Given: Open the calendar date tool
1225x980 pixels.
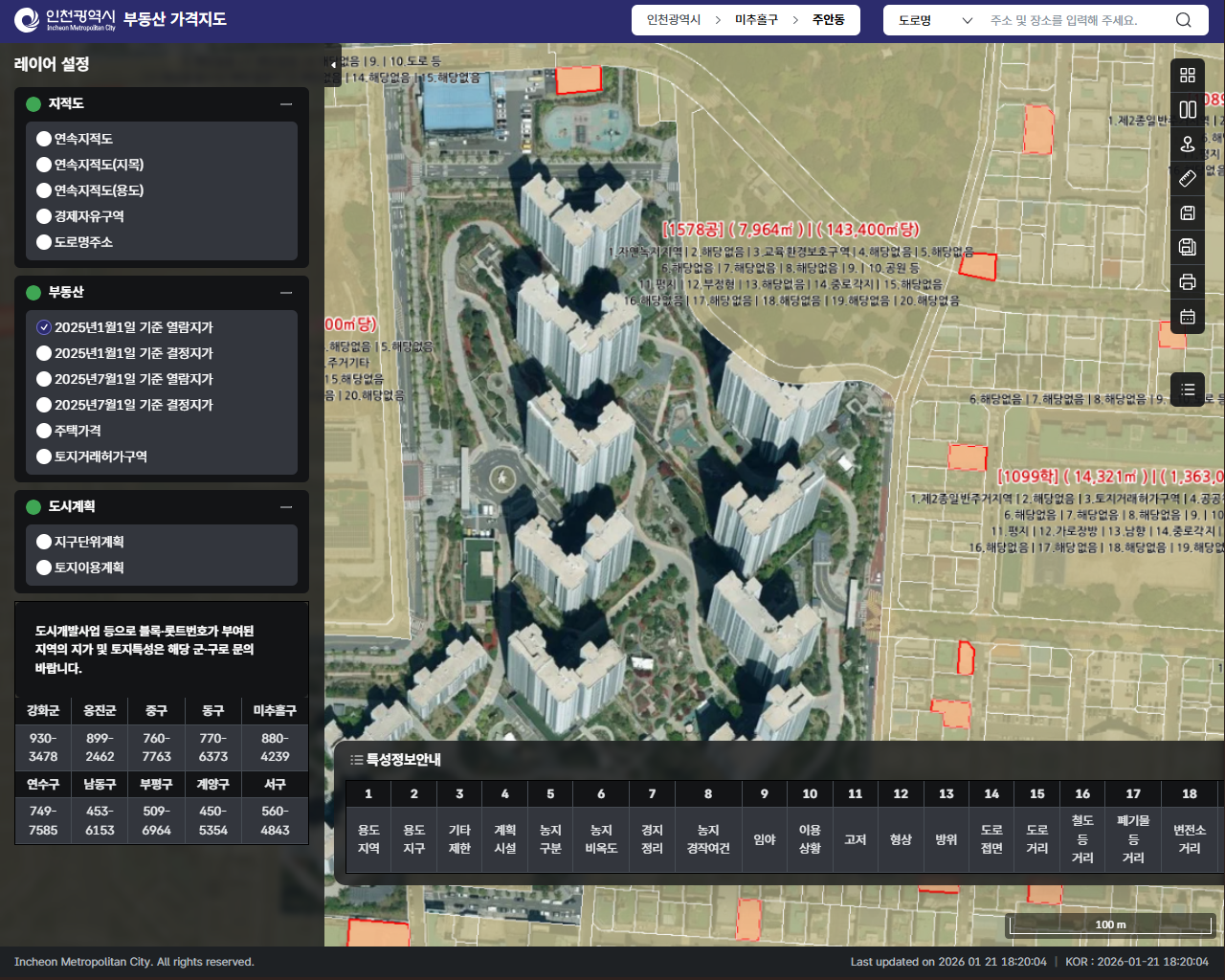Looking at the screenshot, I should (x=1188, y=317).
